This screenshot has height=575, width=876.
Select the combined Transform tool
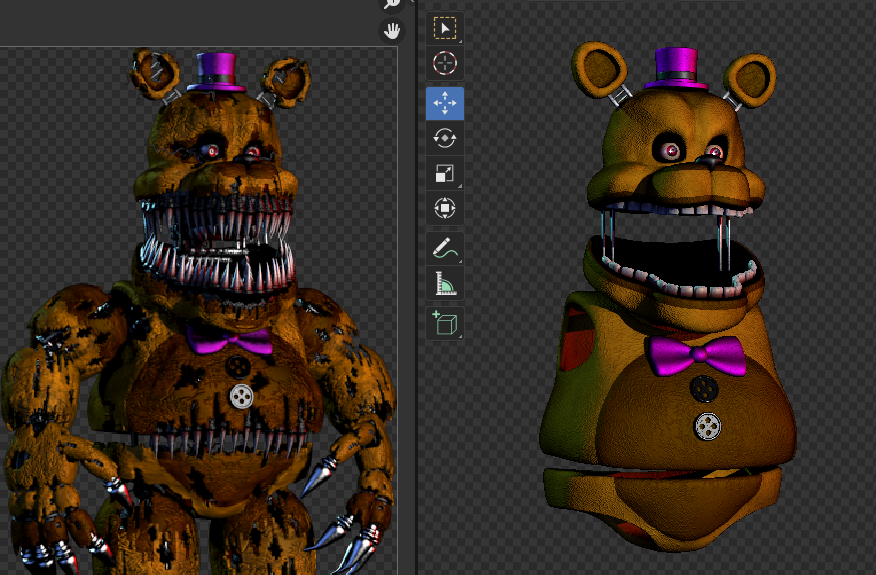445,208
